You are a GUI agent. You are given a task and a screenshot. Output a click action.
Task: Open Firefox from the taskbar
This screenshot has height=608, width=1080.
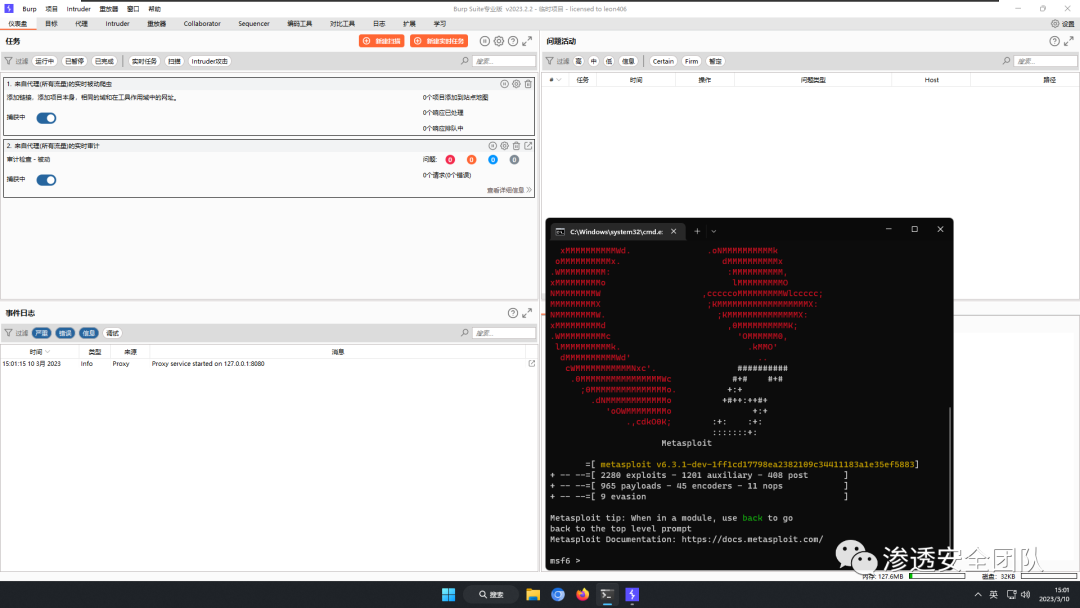coord(583,594)
